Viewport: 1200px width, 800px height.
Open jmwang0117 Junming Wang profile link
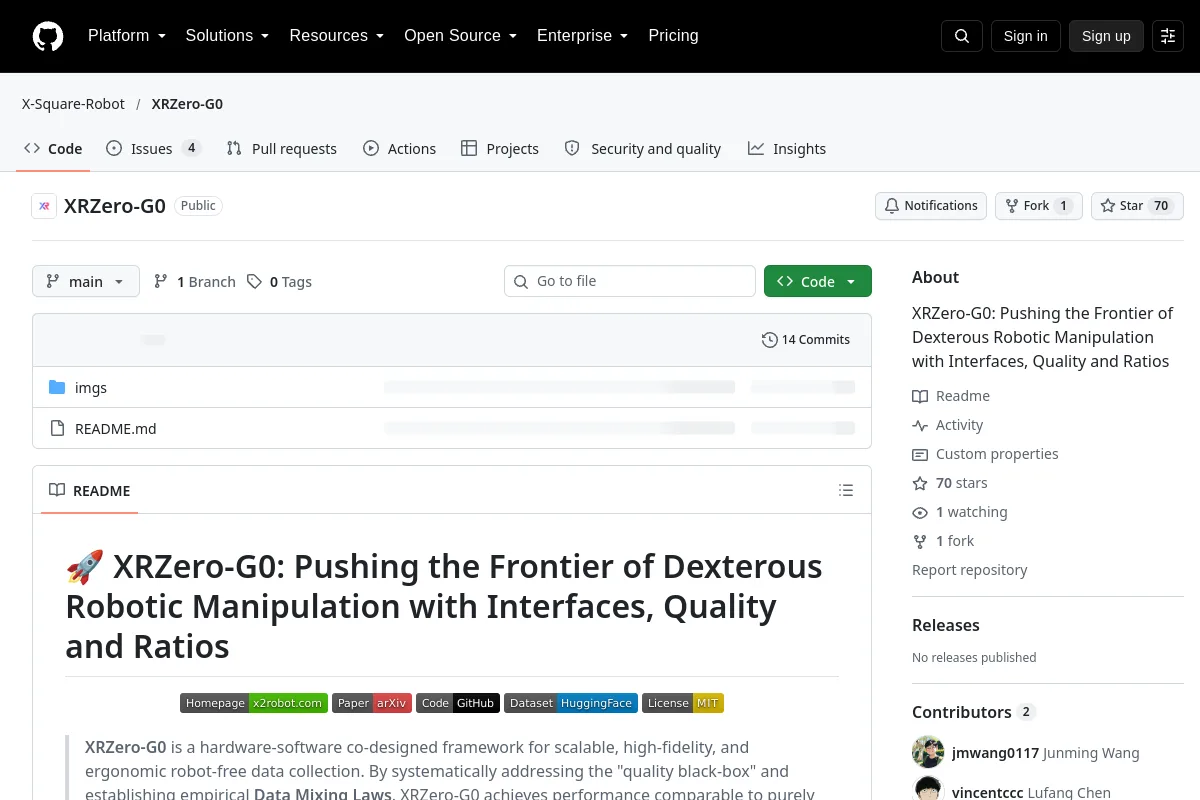[1046, 753]
